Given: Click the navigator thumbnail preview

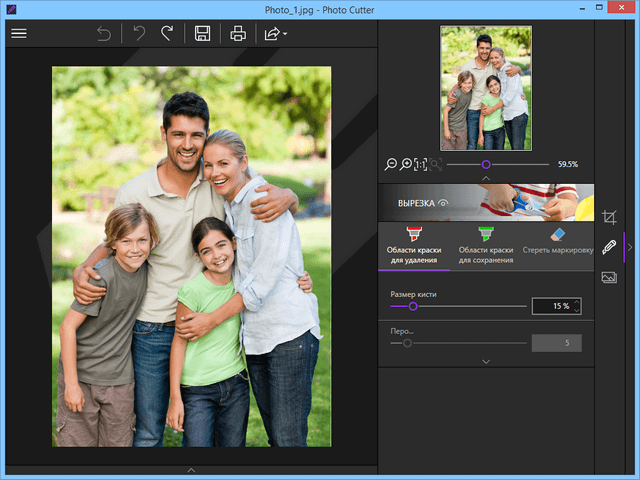Looking at the screenshot, I should pos(486,88).
